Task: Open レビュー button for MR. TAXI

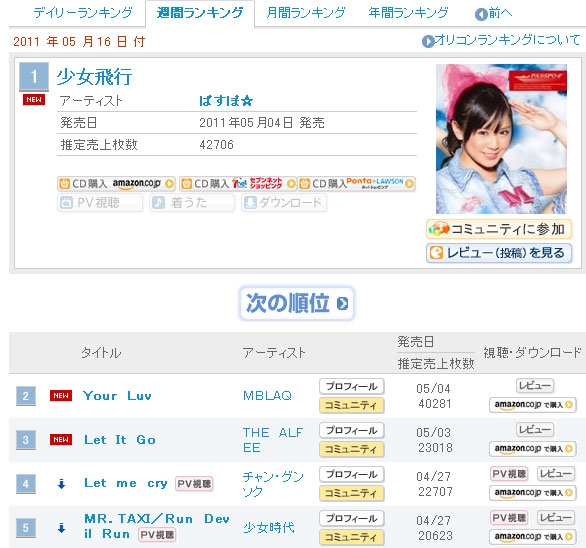Action: [556, 518]
